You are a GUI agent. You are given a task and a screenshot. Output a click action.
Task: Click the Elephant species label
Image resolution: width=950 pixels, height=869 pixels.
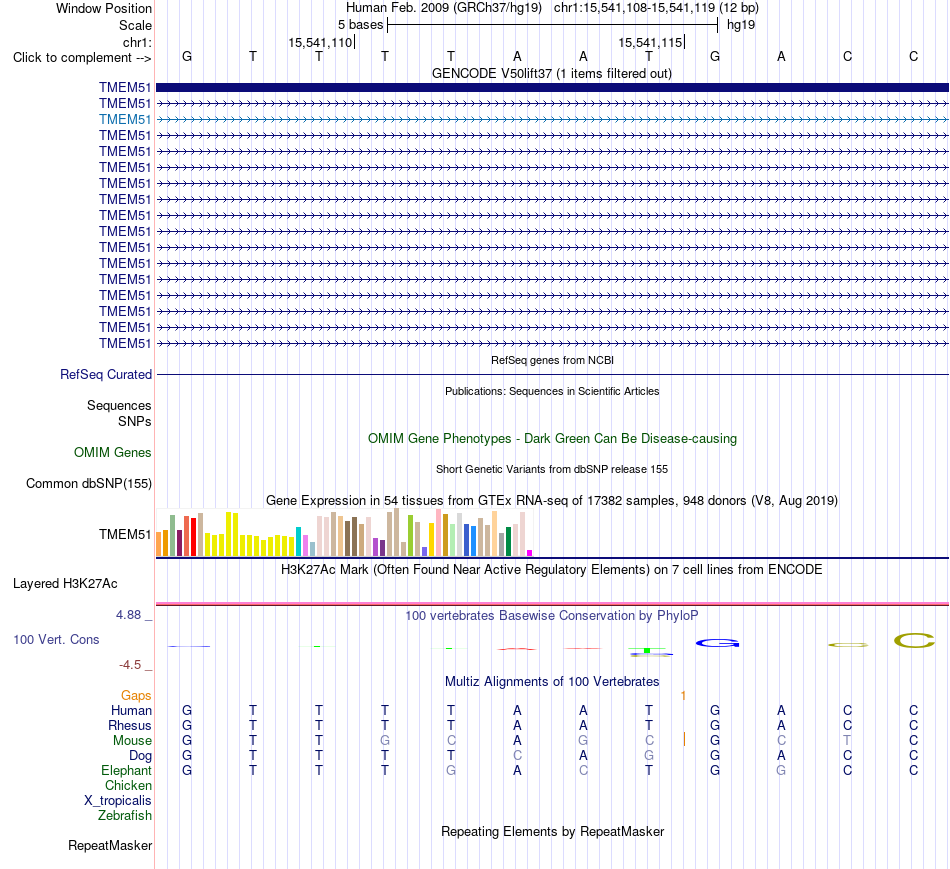(126, 770)
